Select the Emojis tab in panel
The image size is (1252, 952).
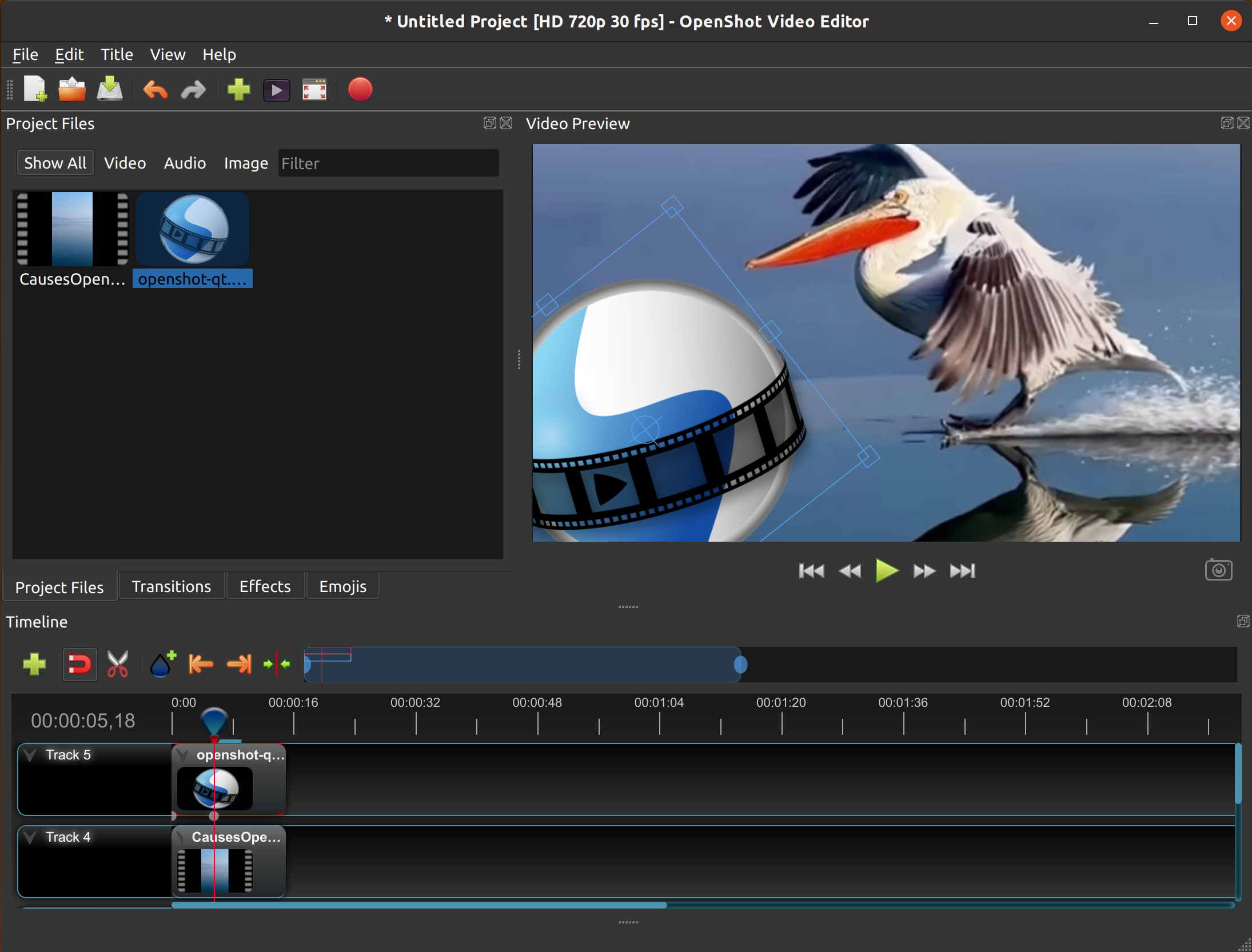343,586
